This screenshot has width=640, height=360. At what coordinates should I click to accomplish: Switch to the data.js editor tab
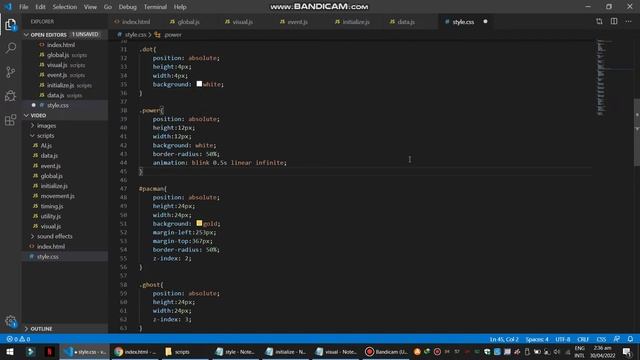coord(406,22)
